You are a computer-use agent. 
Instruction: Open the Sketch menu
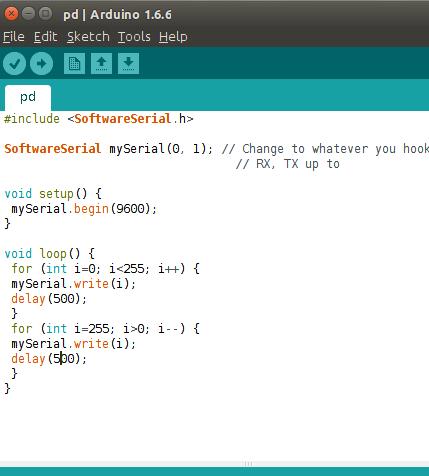[88, 37]
